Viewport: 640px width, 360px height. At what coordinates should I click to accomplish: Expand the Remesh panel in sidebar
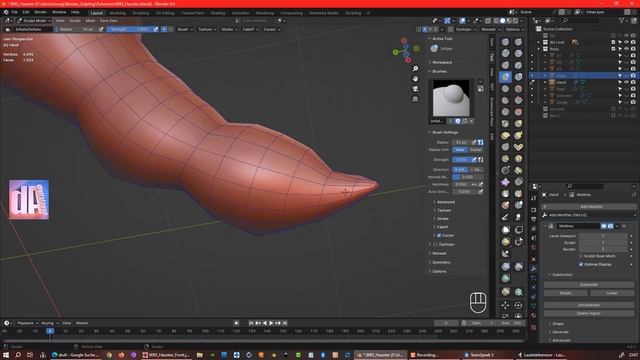click(x=439, y=253)
